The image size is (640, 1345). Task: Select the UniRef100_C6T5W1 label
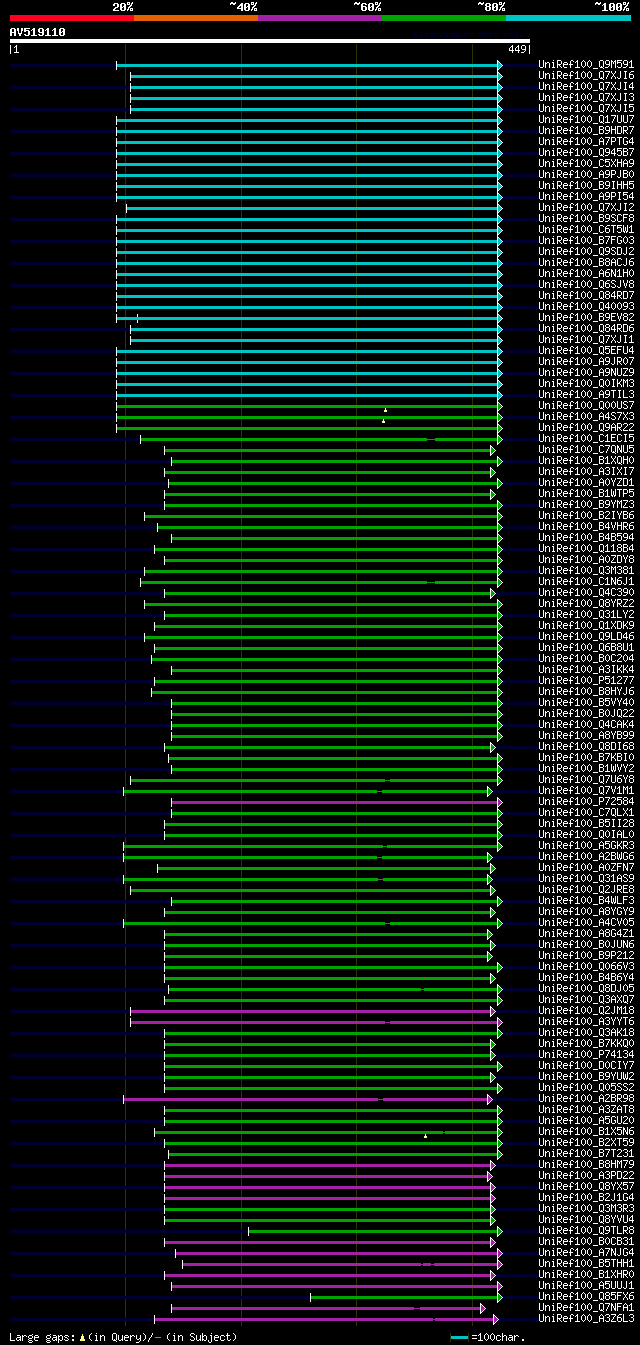[586, 230]
